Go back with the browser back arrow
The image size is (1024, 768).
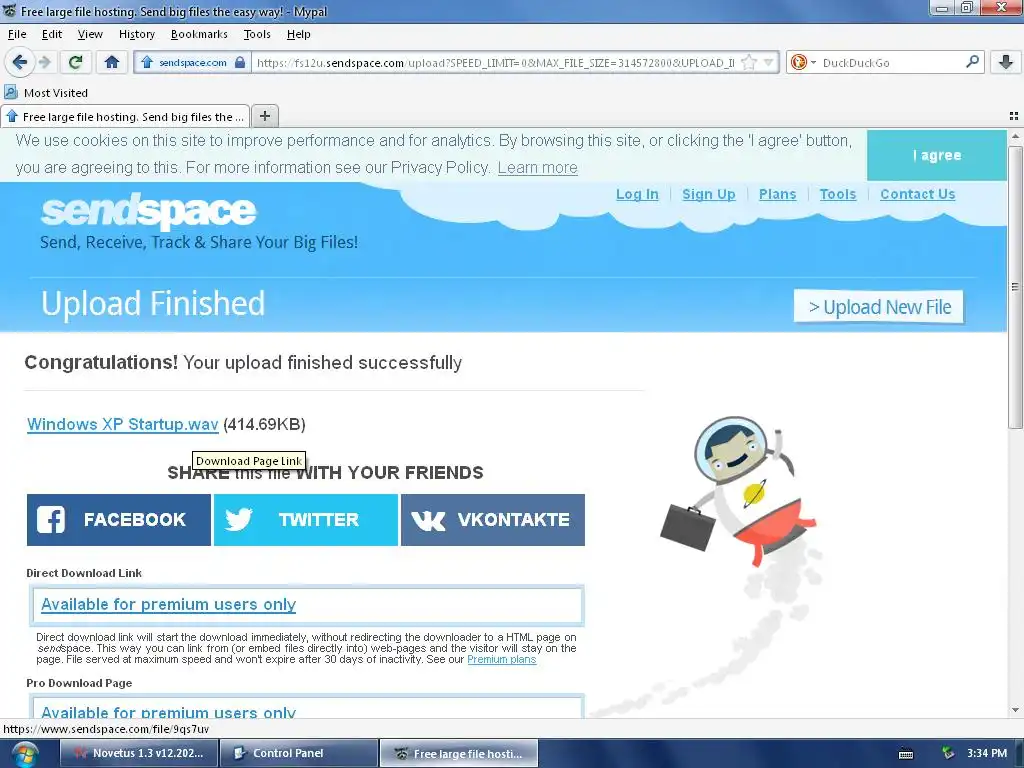click(20, 62)
